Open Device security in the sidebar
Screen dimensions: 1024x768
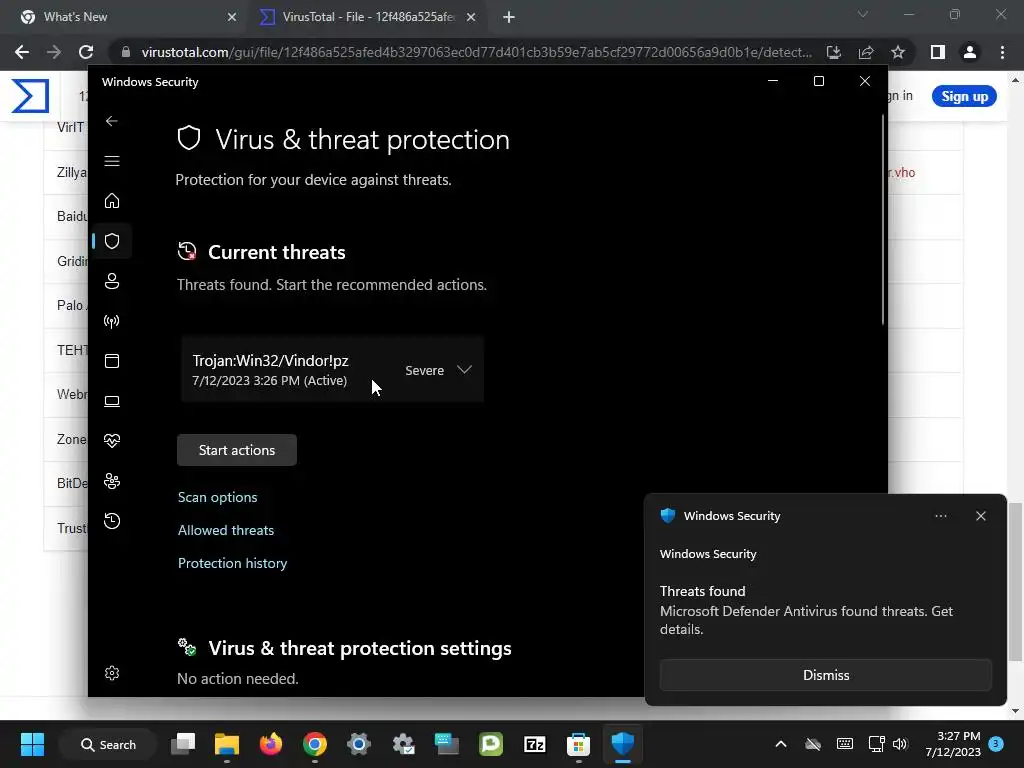[112, 401]
